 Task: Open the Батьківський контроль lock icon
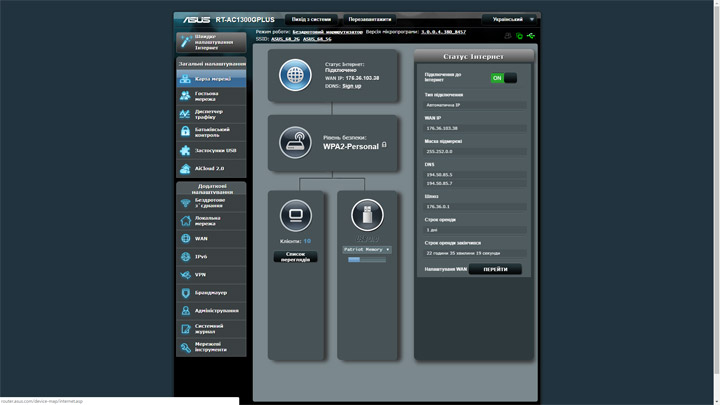[185, 132]
